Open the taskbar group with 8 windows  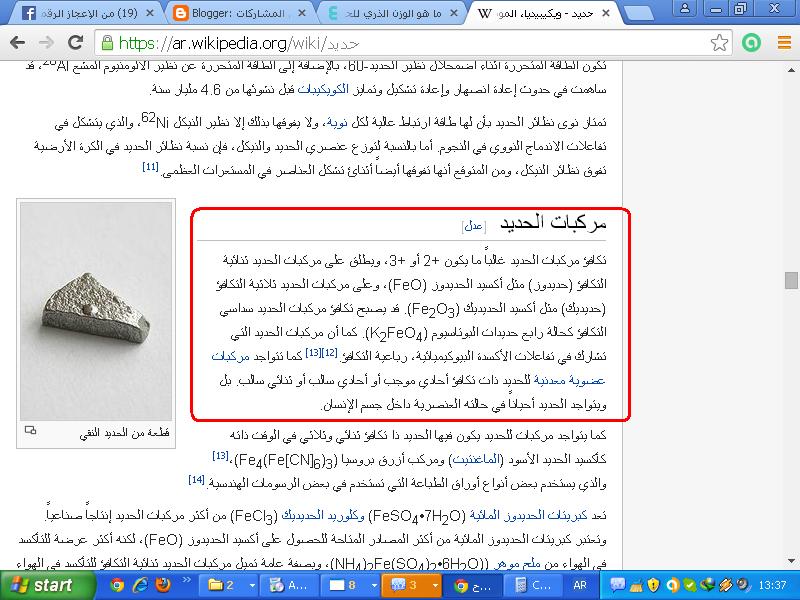coord(350,585)
